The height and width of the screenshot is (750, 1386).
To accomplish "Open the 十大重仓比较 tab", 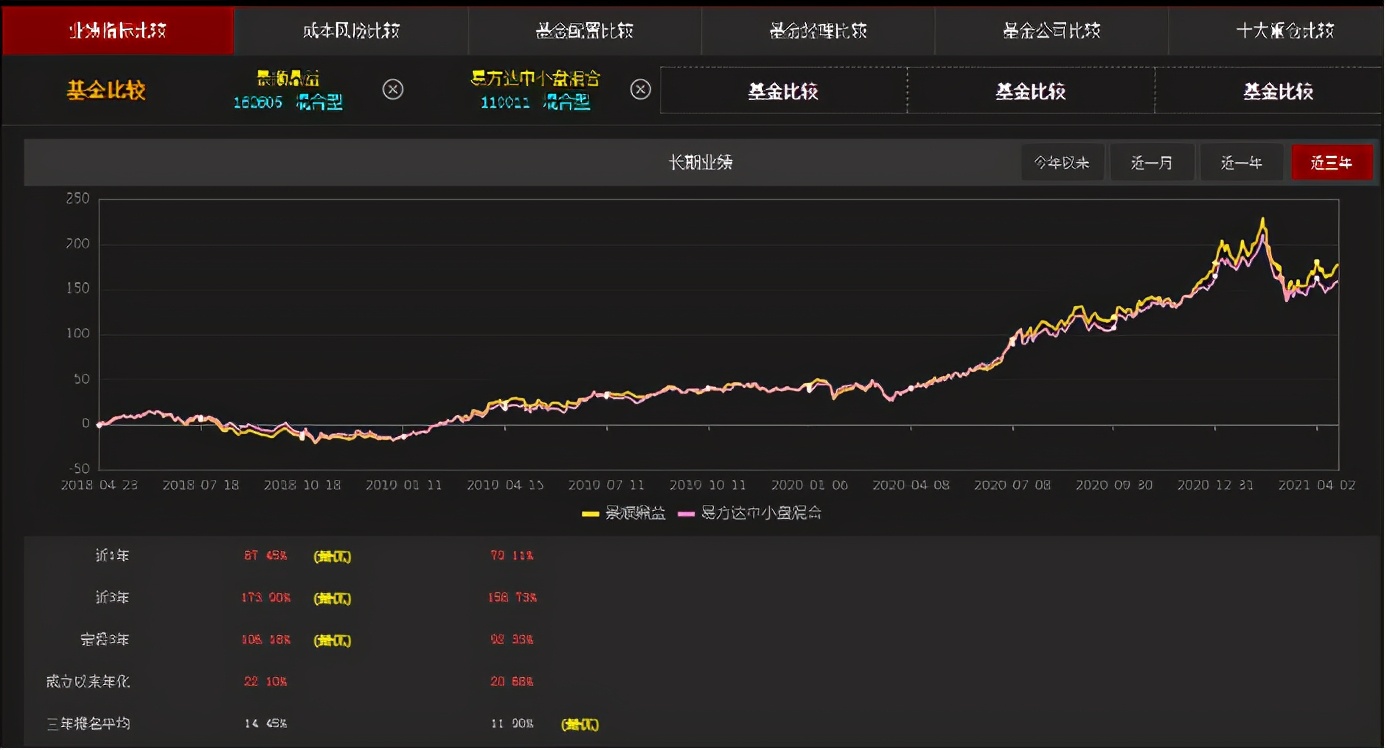I will (1284, 30).
